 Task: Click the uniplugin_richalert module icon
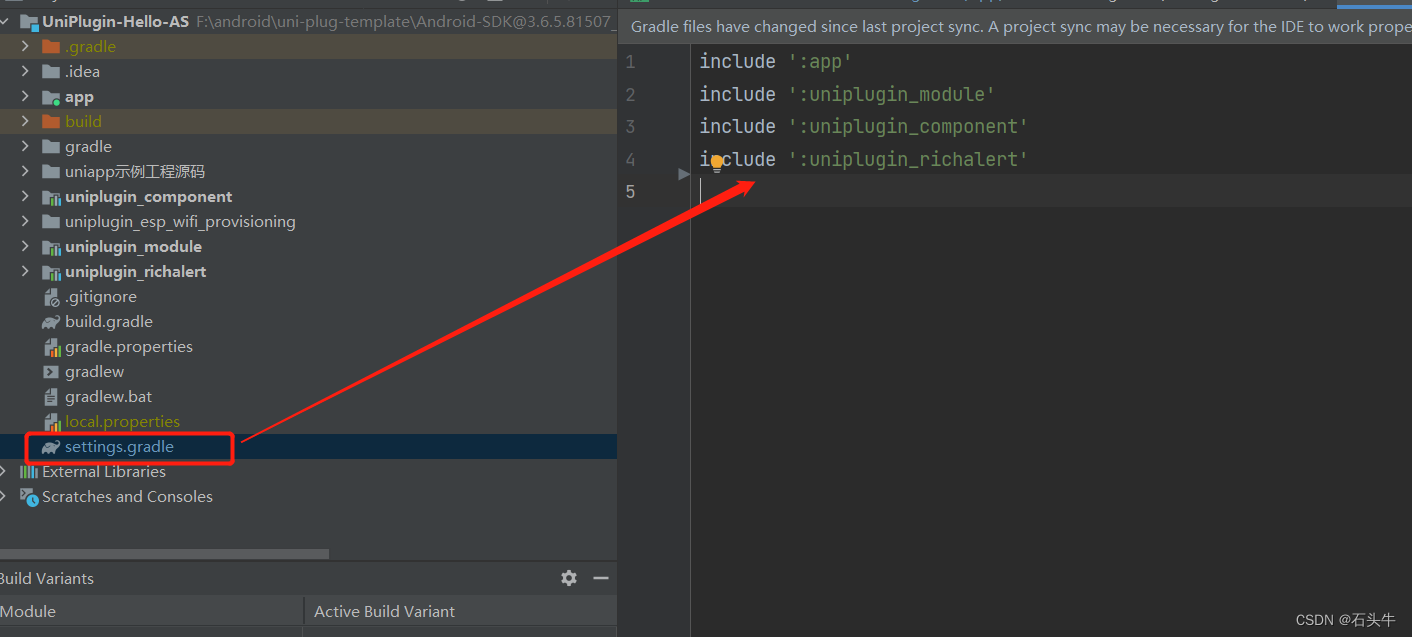(51, 272)
